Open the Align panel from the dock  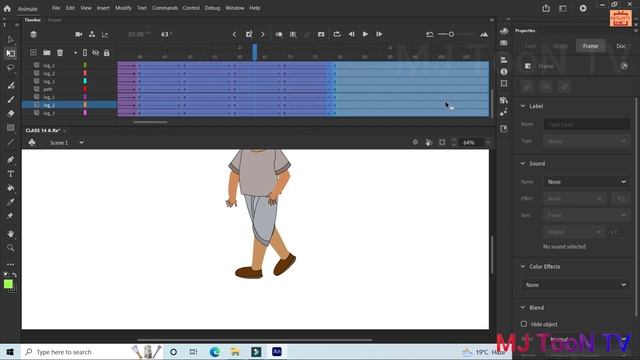(x=504, y=60)
